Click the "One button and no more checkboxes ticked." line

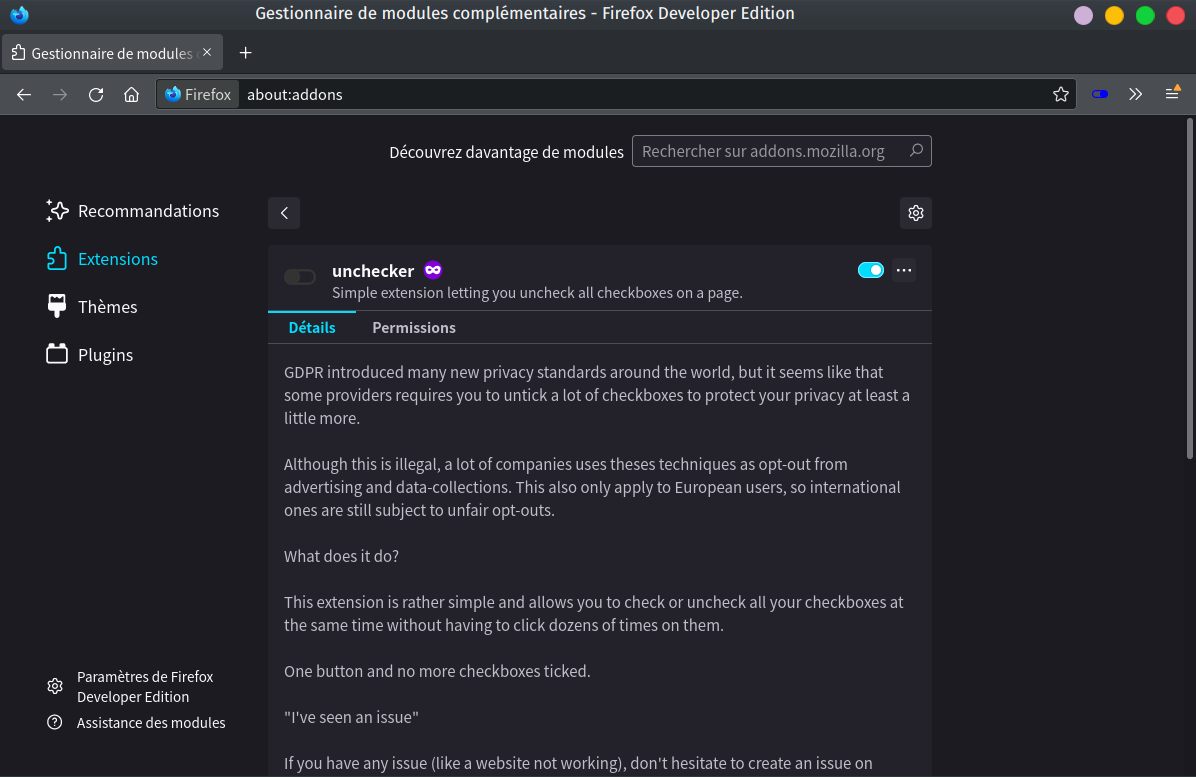(x=437, y=671)
